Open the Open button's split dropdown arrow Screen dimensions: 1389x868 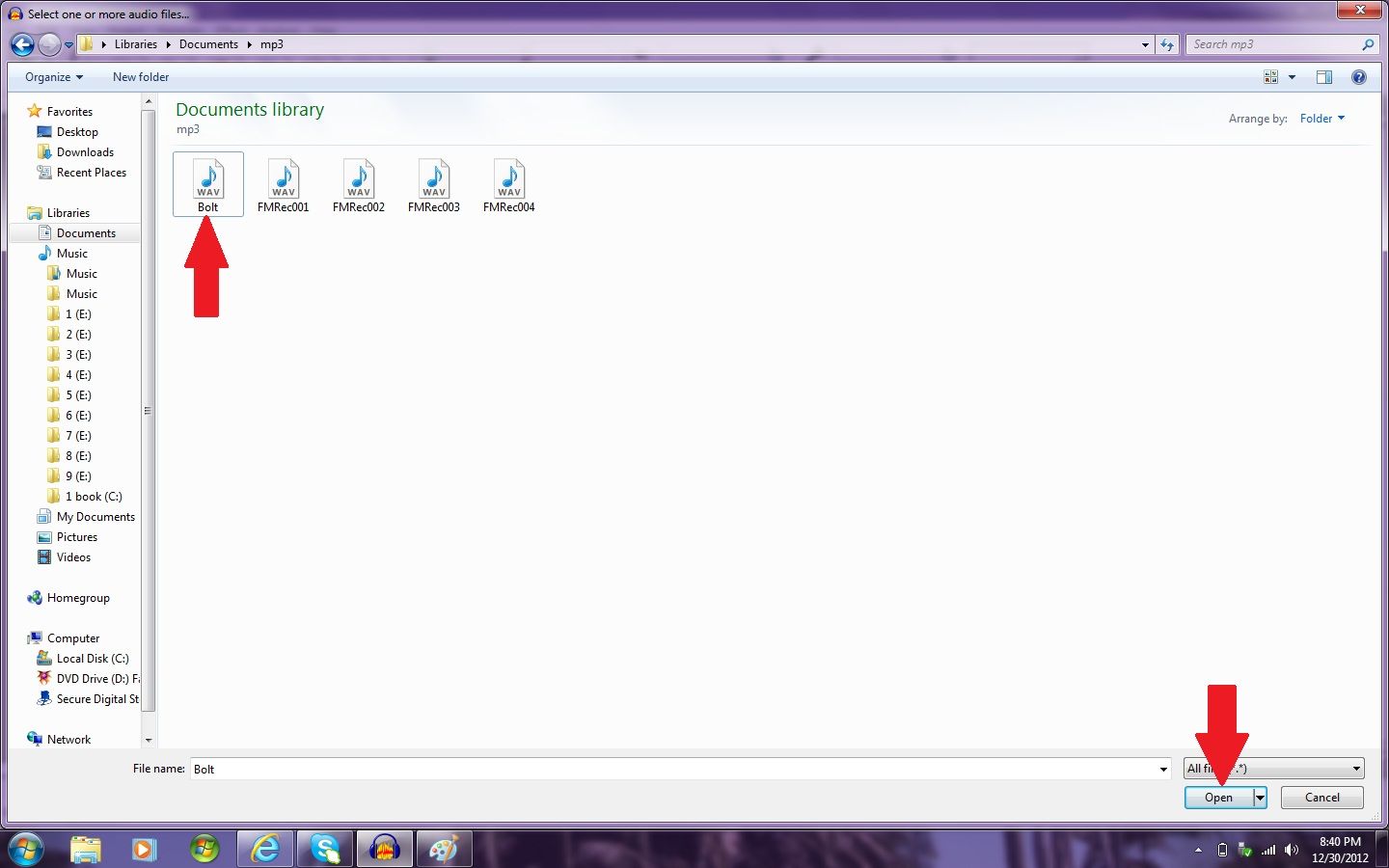1260,798
